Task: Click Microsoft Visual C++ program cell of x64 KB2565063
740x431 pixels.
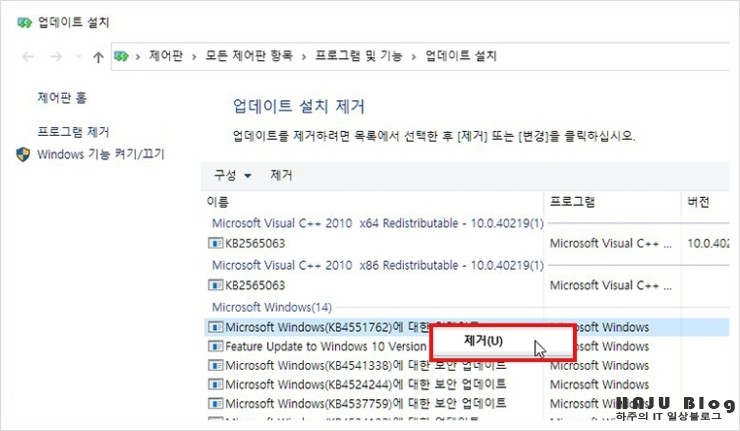Action: tap(611, 243)
